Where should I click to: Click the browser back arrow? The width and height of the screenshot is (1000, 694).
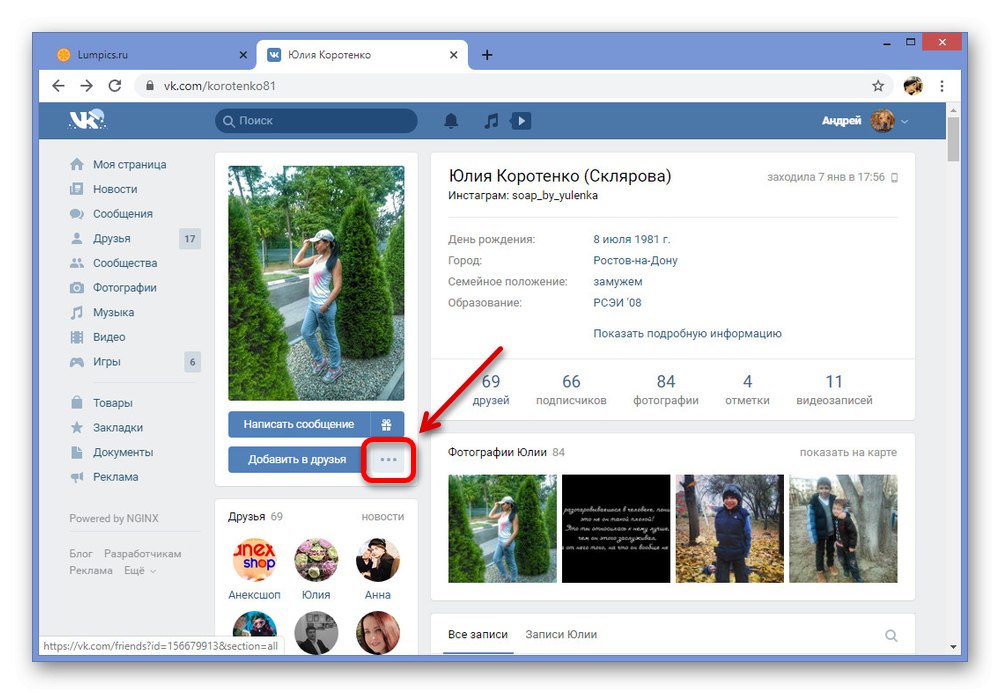[58, 85]
